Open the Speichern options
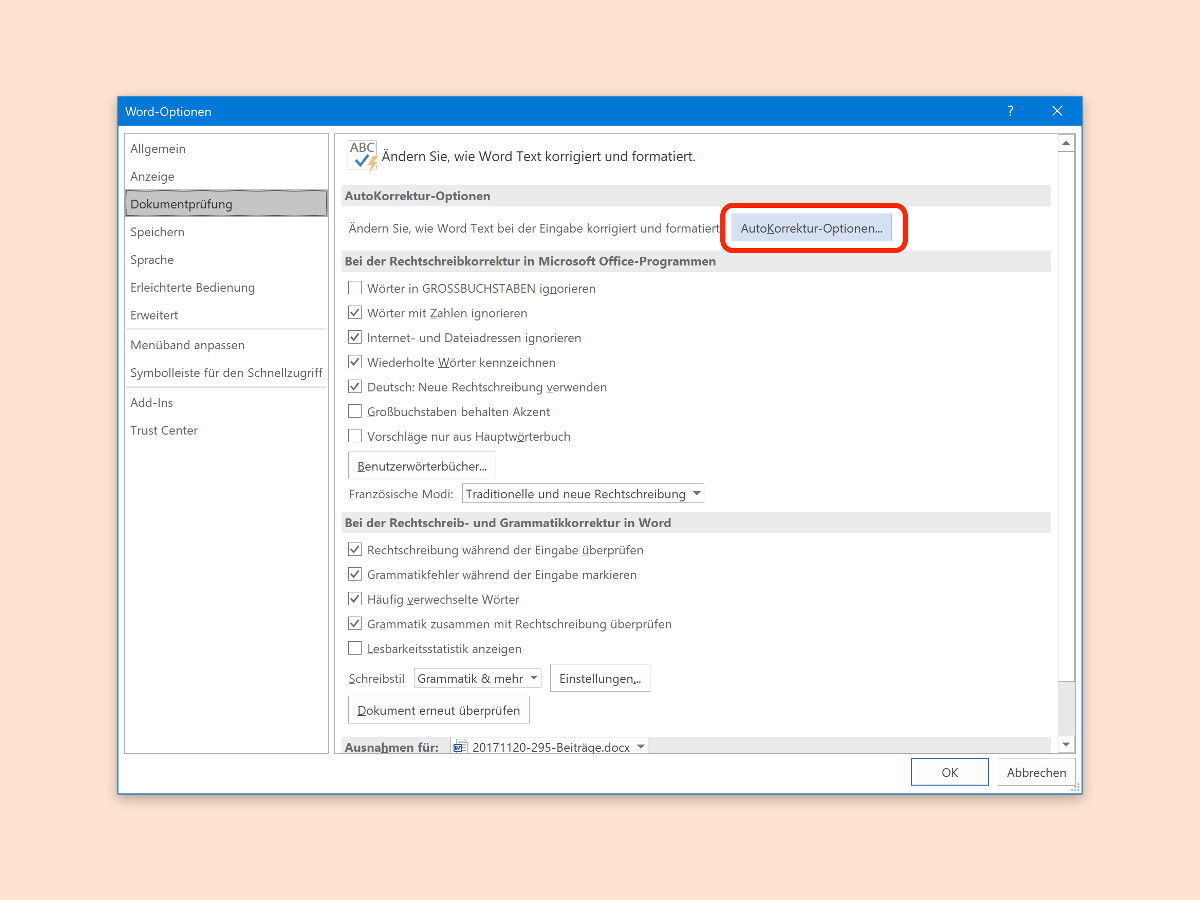 click(226, 232)
